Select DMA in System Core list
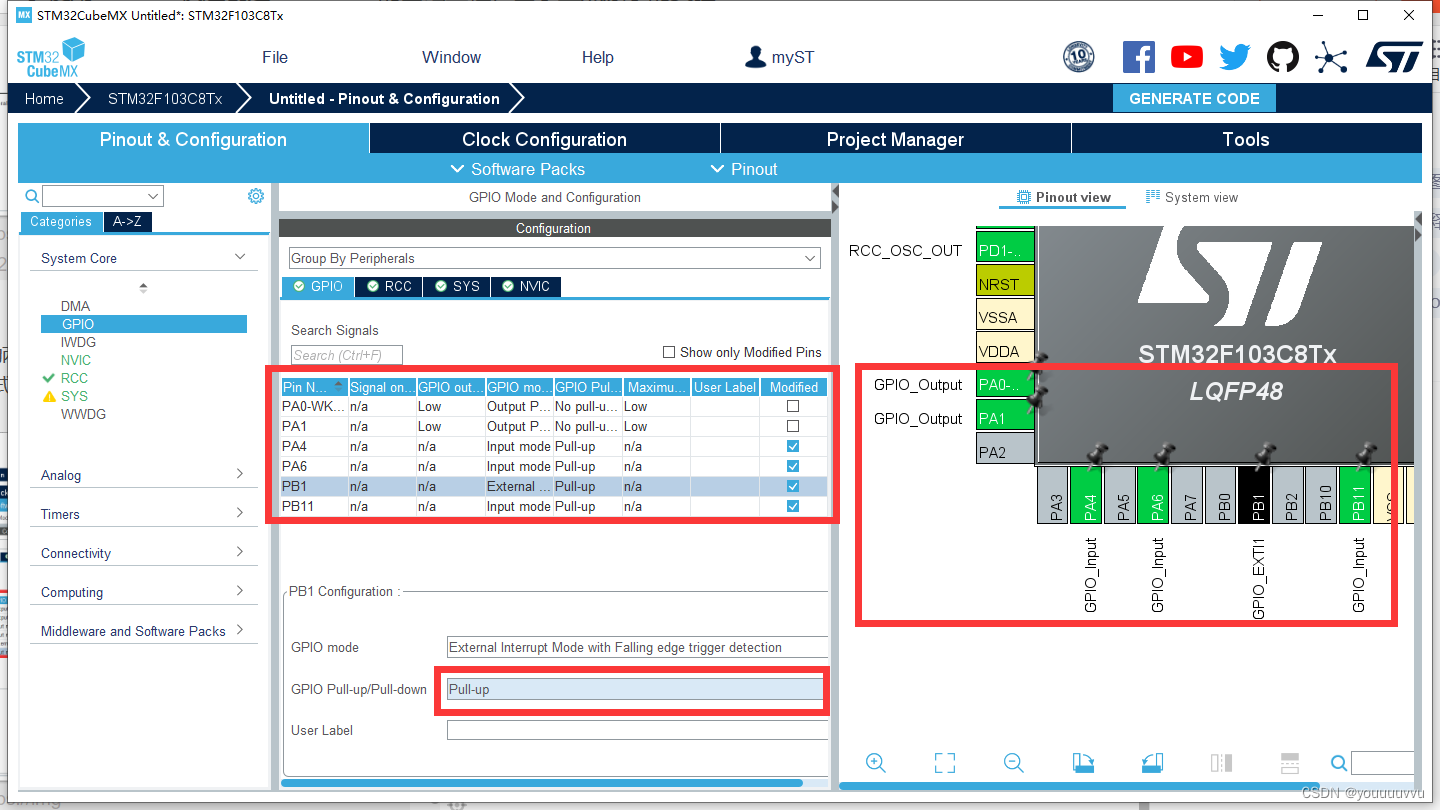1440x810 pixels. (x=75, y=306)
